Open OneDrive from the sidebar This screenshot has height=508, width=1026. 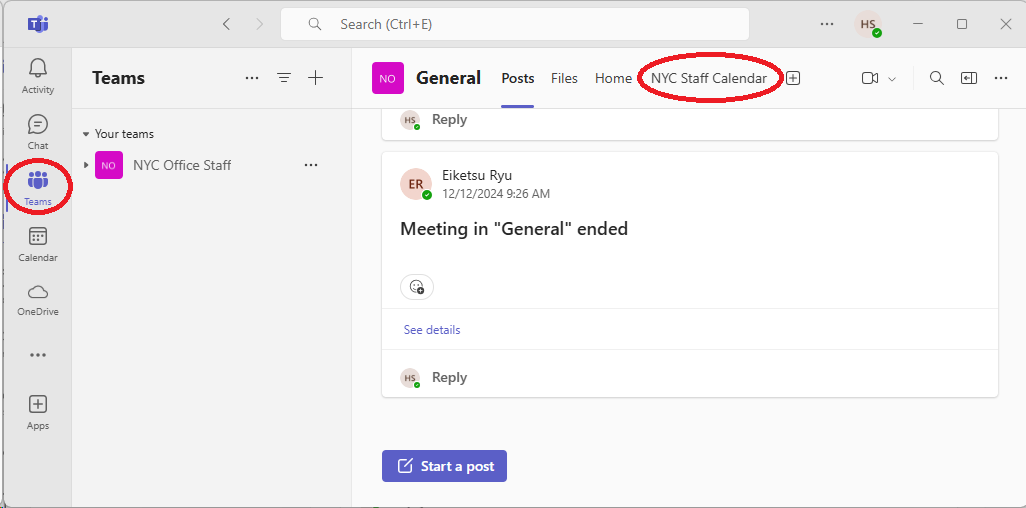pyautogui.click(x=38, y=299)
